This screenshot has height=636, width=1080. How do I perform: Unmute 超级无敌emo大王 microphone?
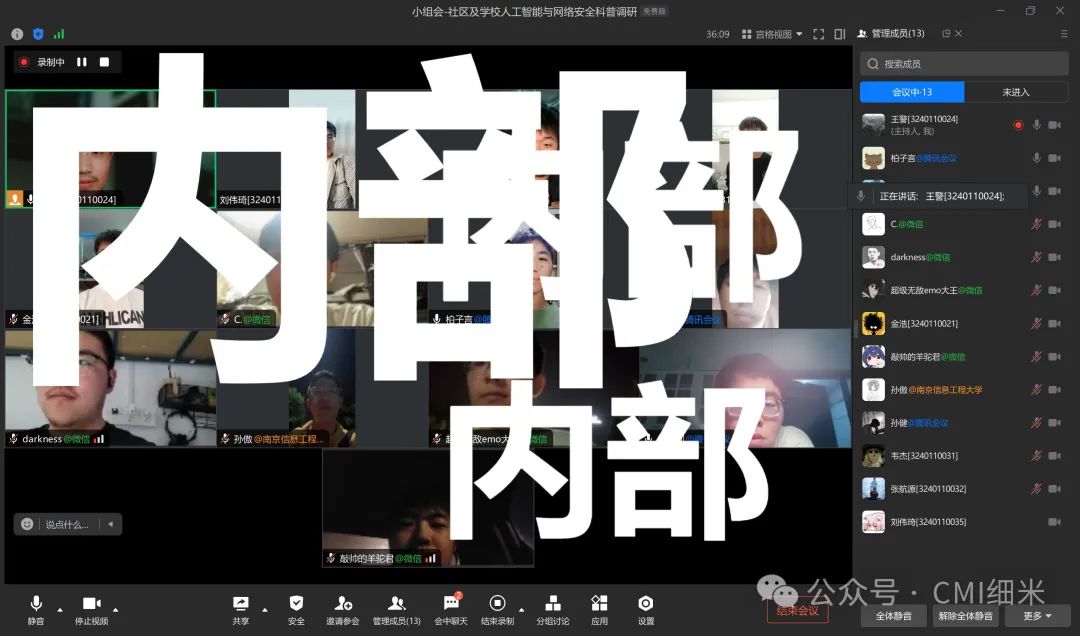tap(1037, 290)
